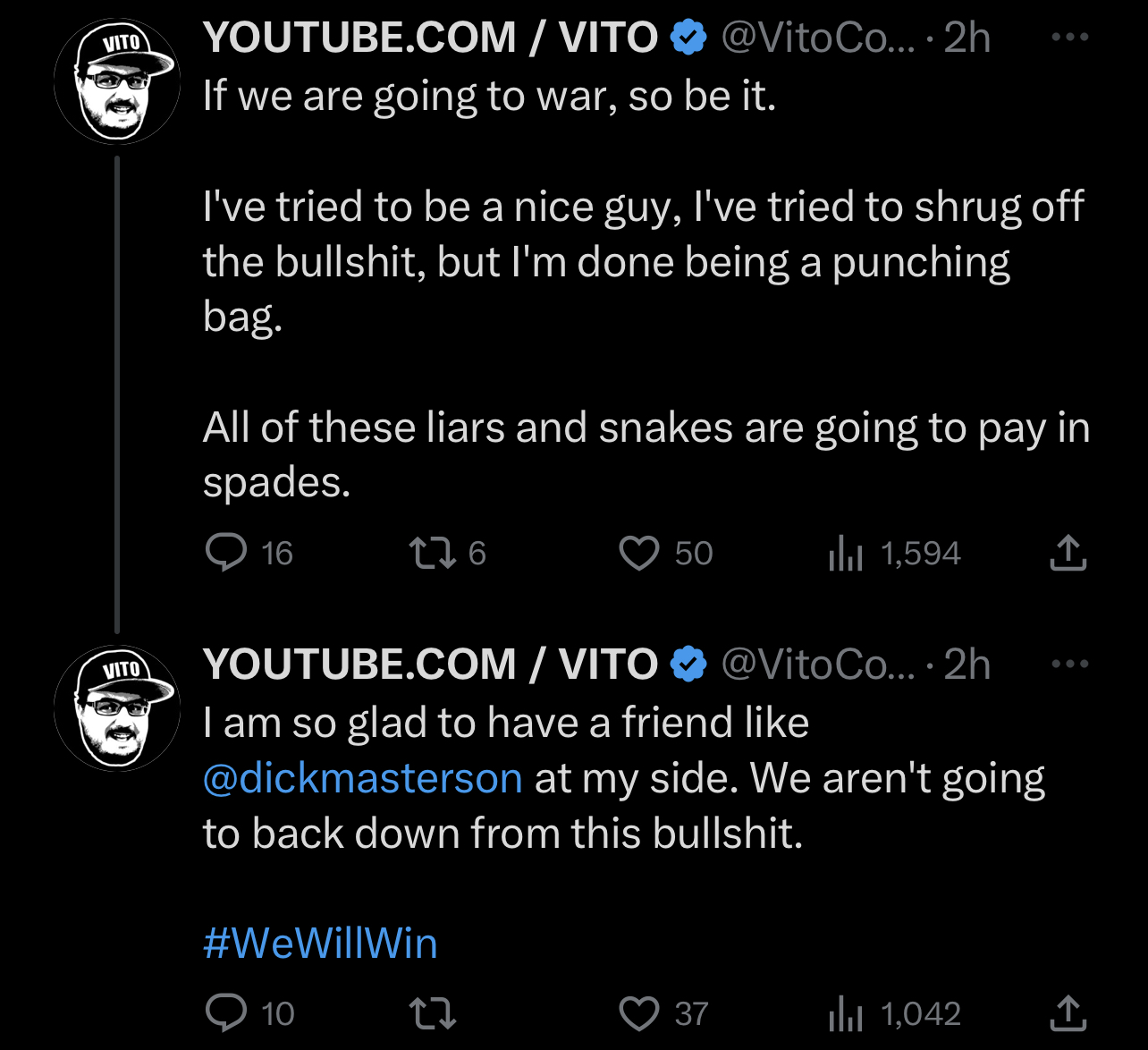View analytics showing 1,042 views
This screenshot has width=1148, height=1050.
point(845,1014)
